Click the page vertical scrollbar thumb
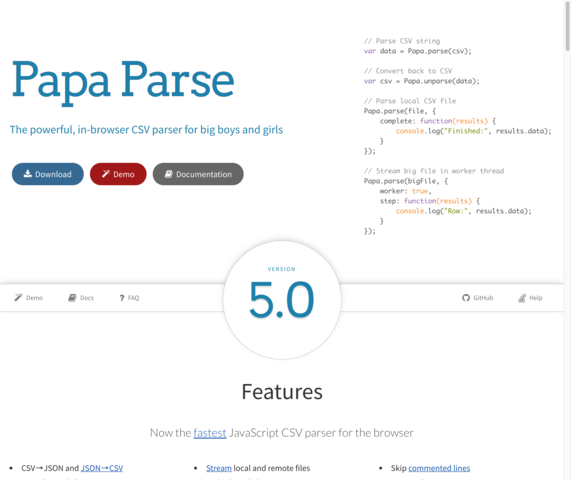Screen dimensions: 571x480 pyautogui.click(x=567, y=25)
